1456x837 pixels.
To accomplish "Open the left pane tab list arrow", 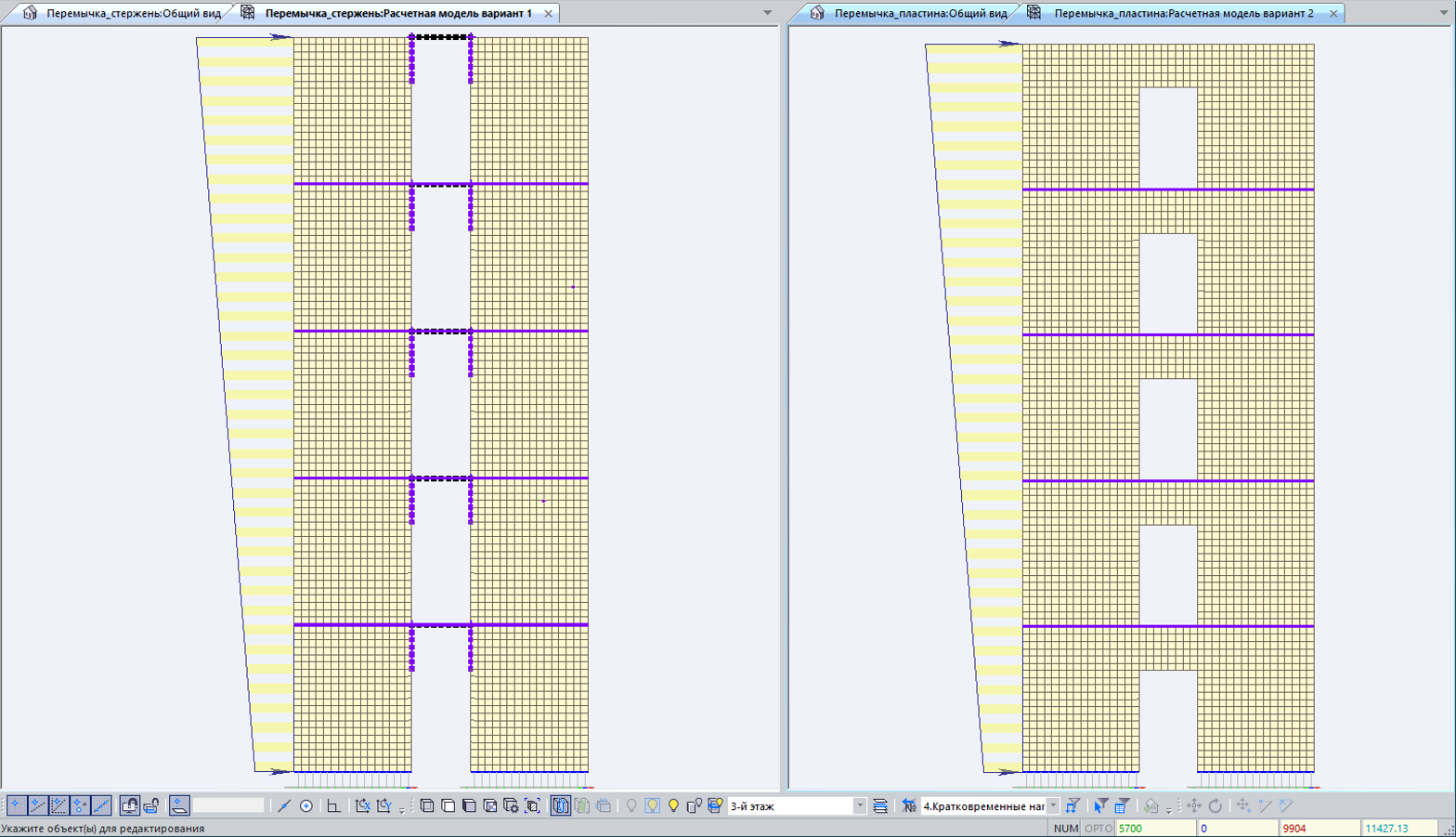I will 767,13.
